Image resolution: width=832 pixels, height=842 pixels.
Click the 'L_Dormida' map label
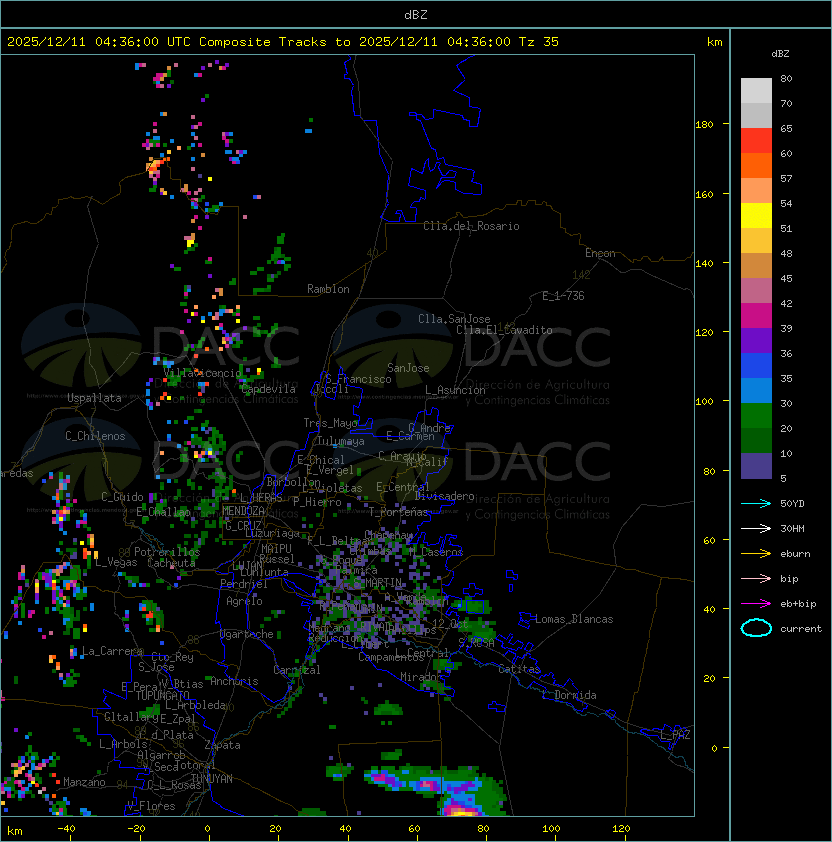point(569,695)
